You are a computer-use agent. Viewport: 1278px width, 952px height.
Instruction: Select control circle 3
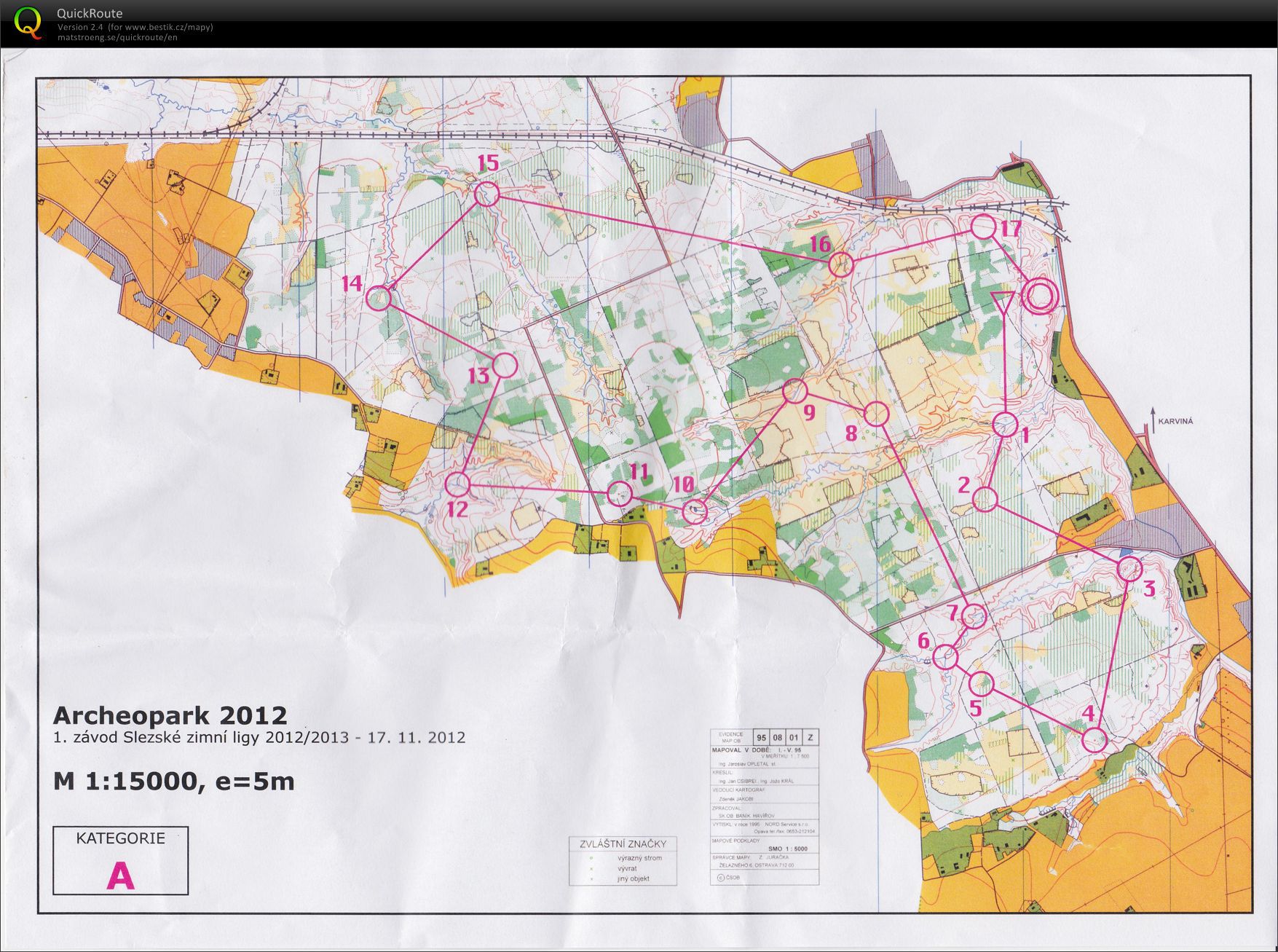(1129, 569)
